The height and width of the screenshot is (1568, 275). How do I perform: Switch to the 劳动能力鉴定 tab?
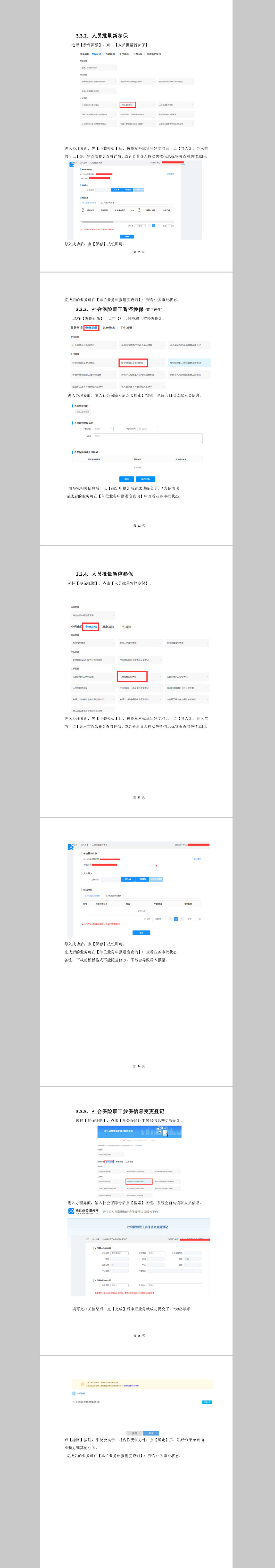[x=154, y=54]
